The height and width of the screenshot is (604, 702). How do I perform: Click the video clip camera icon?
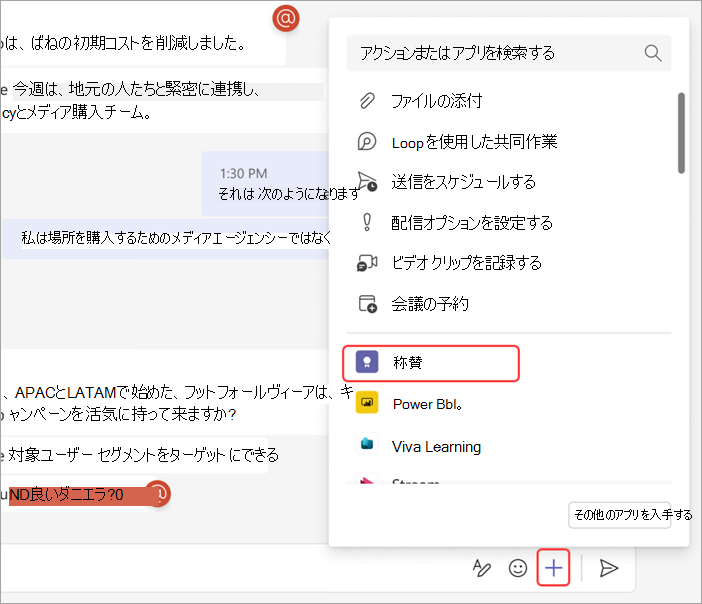pyautogui.click(x=367, y=263)
